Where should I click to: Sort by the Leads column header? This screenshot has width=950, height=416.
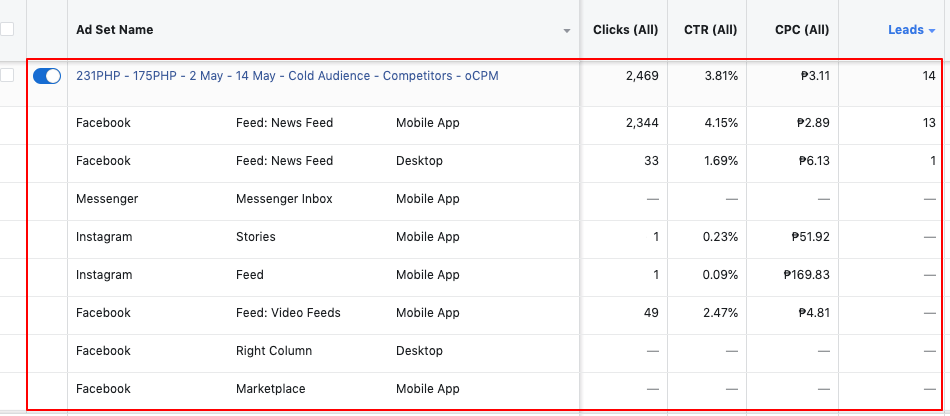click(911, 30)
